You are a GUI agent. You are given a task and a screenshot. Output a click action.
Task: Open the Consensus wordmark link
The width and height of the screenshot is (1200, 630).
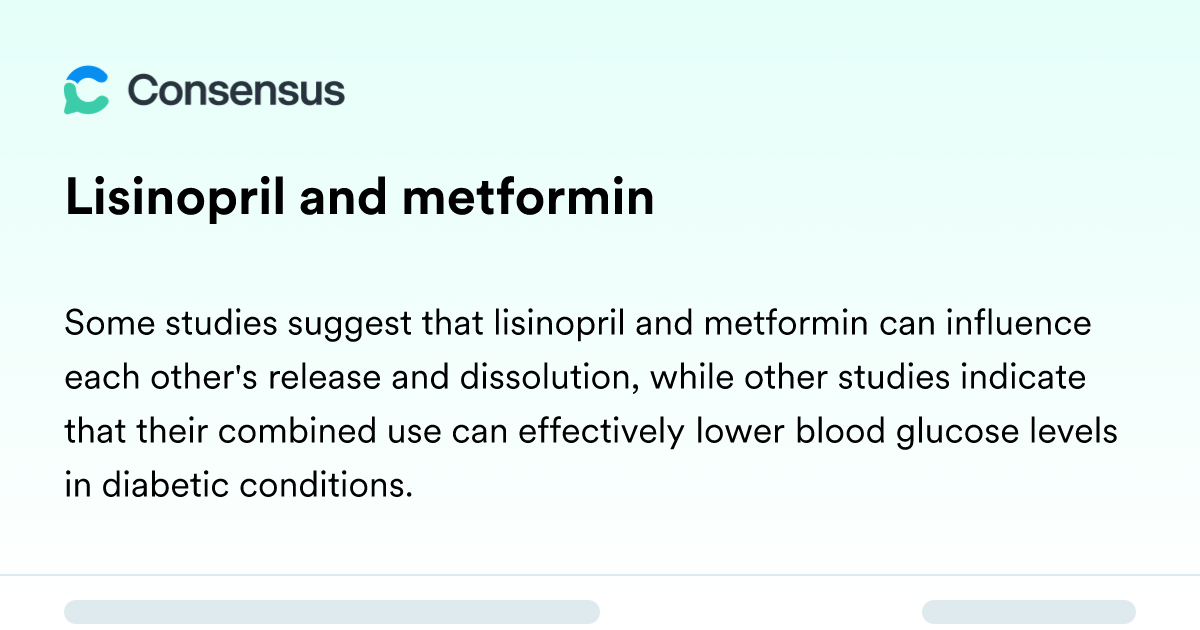tap(236, 91)
